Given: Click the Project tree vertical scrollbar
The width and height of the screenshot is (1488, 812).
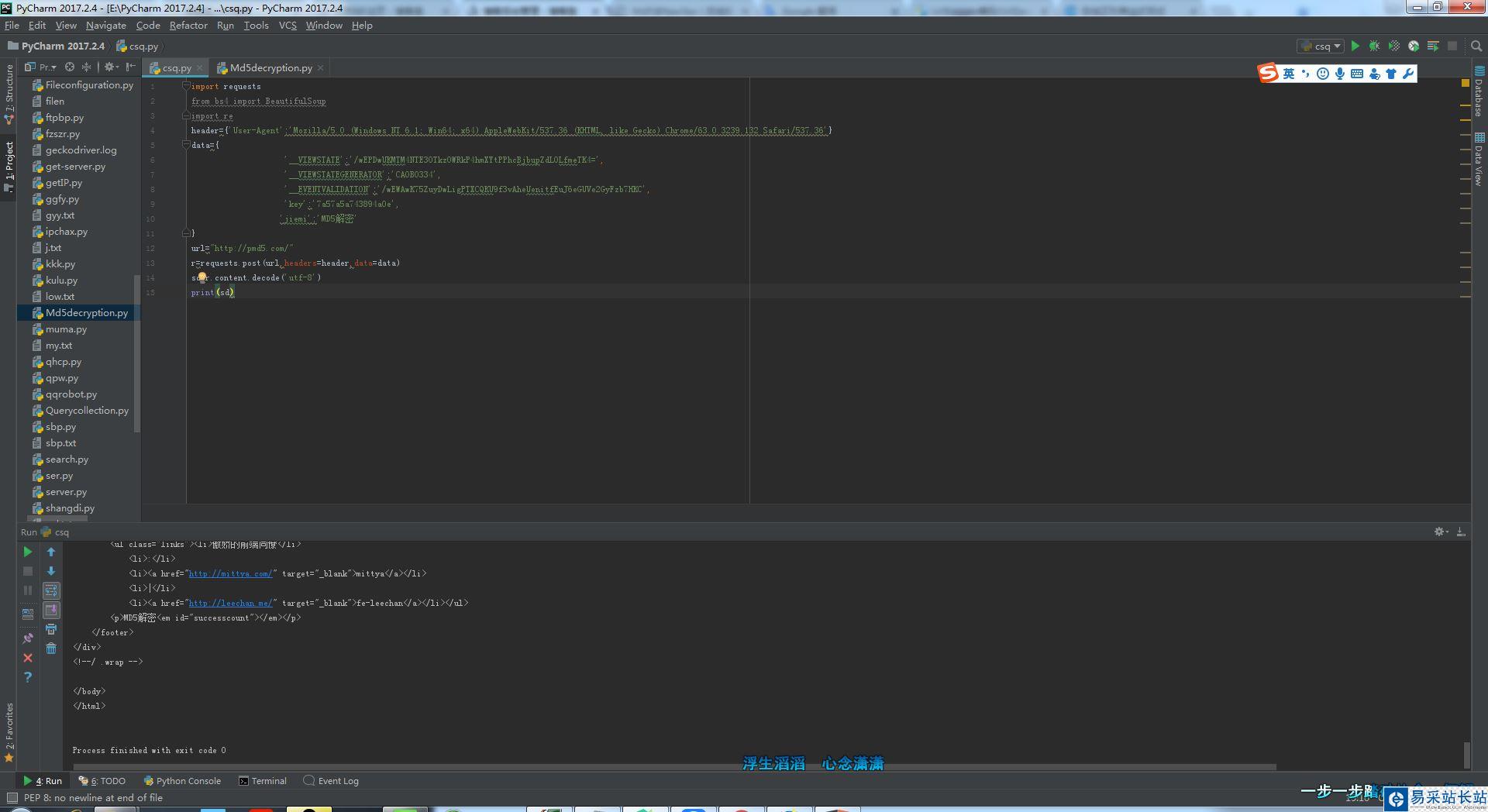Looking at the screenshot, I should tap(137, 353).
